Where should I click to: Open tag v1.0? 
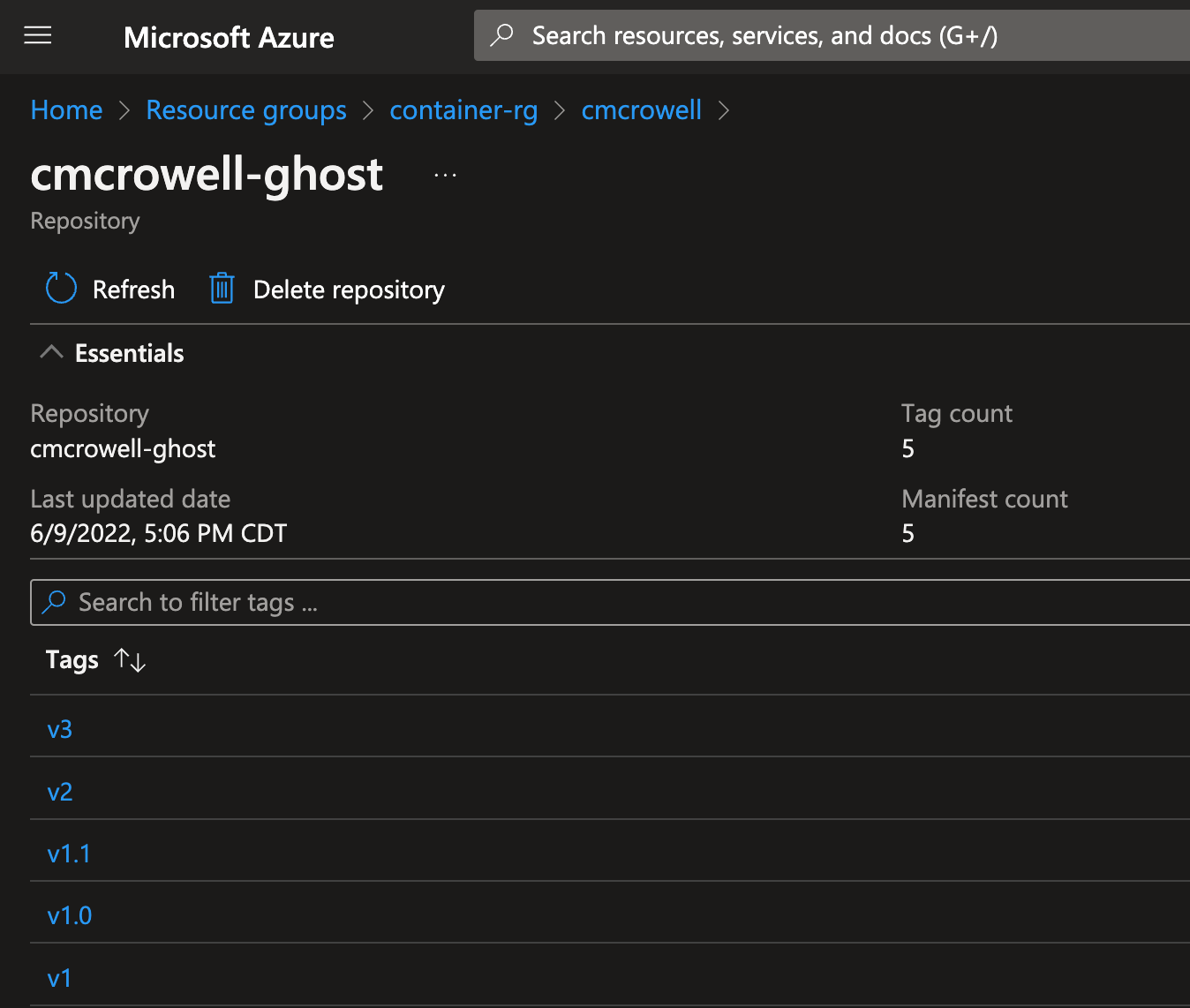point(70,915)
